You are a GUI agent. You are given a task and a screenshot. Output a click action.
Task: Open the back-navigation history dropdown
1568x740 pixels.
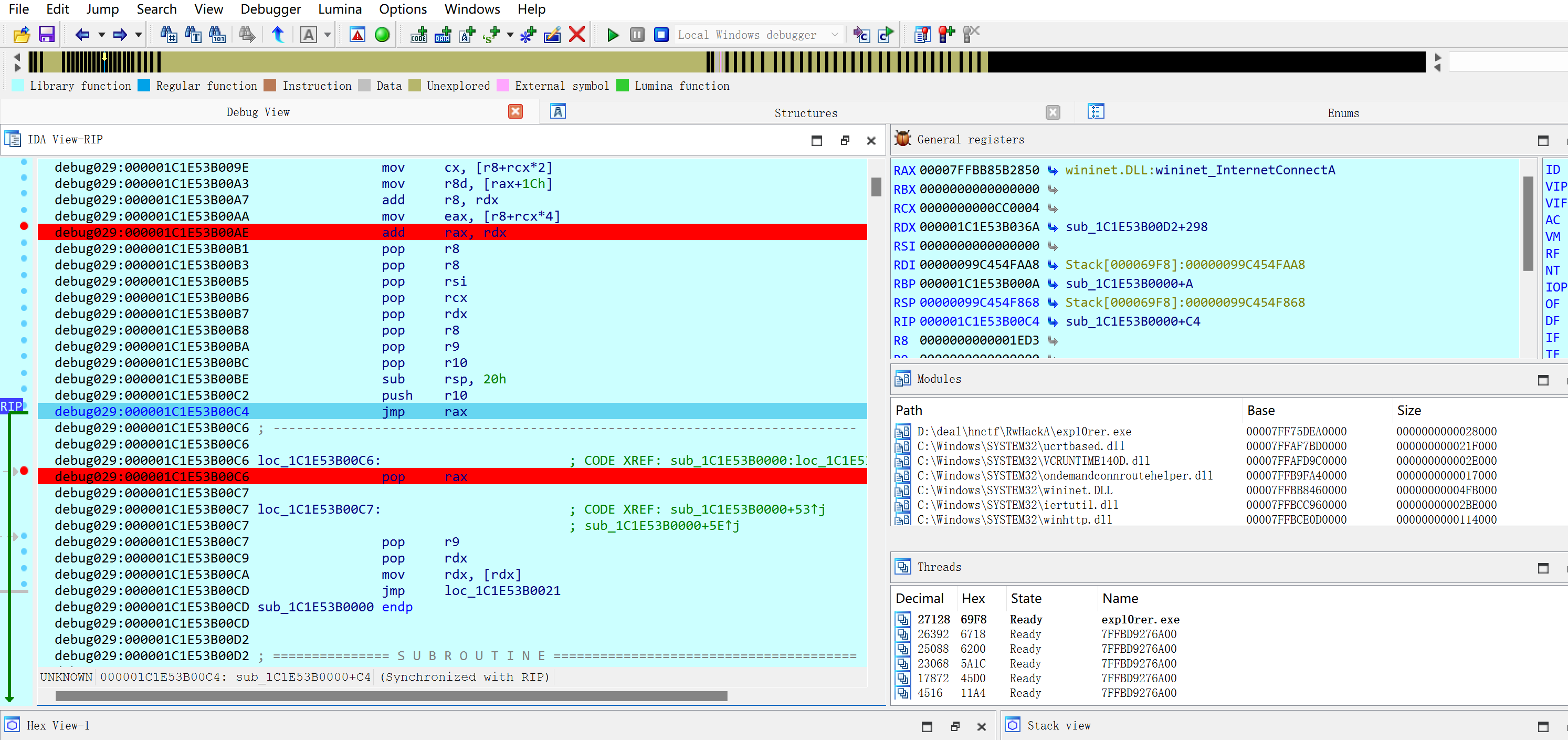pyautogui.click(x=102, y=35)
